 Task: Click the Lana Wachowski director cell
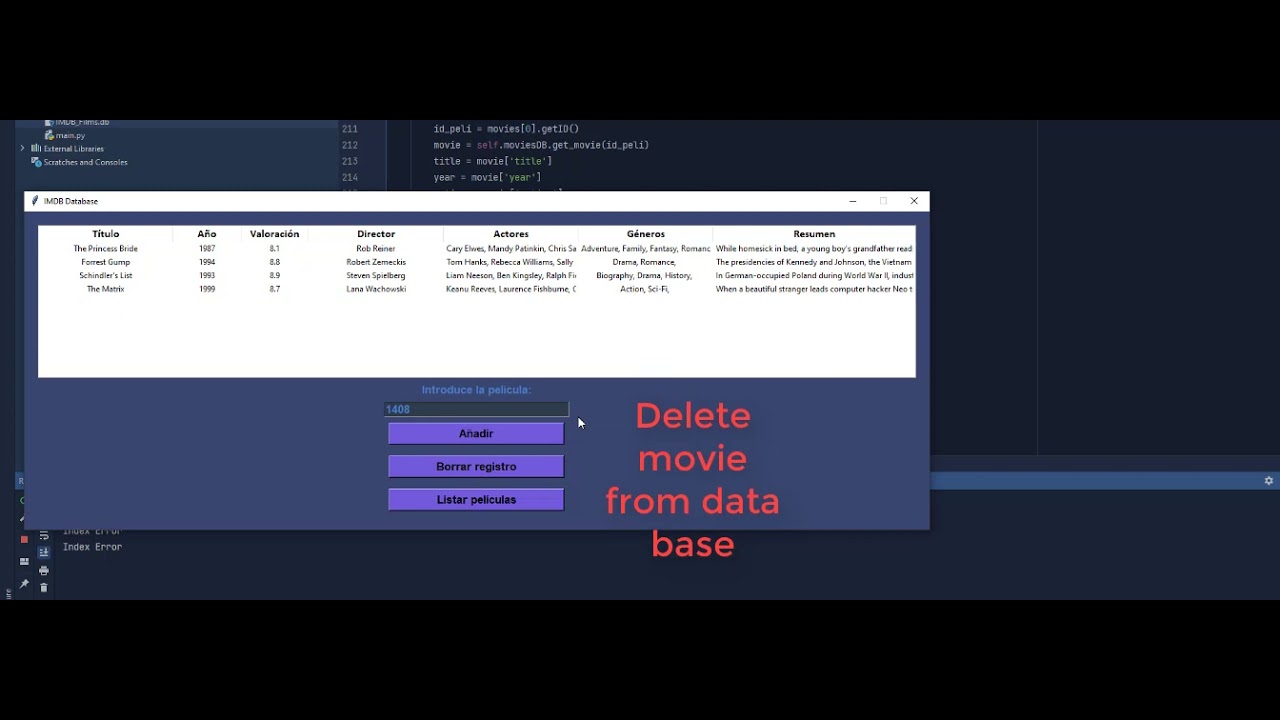(x=376, y=289)
